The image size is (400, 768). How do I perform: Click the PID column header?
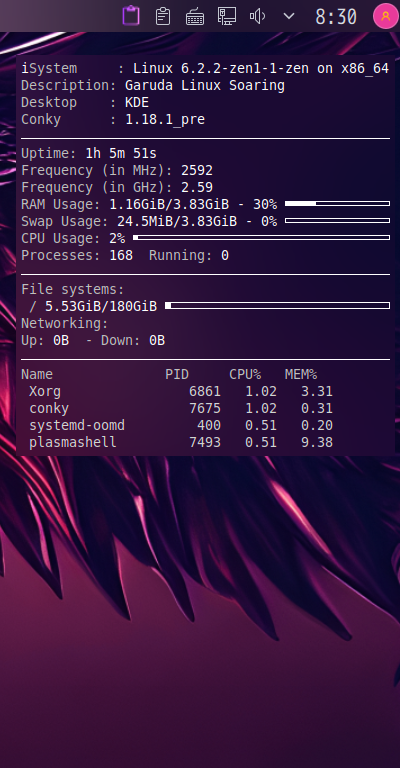[177, 375]
